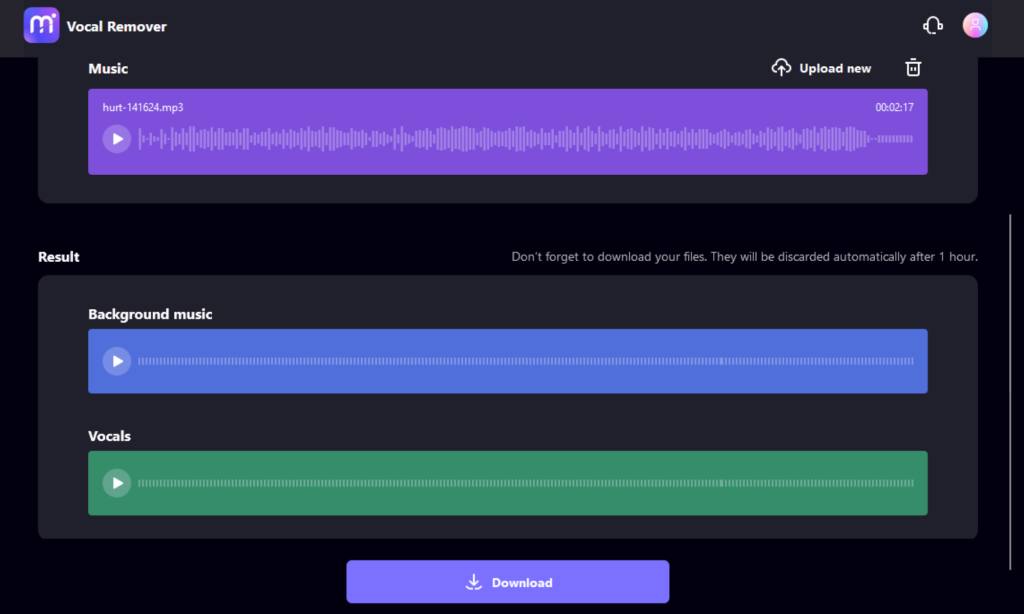
Task: Open your account via the profile avatar icon
Action: (974, 25)
